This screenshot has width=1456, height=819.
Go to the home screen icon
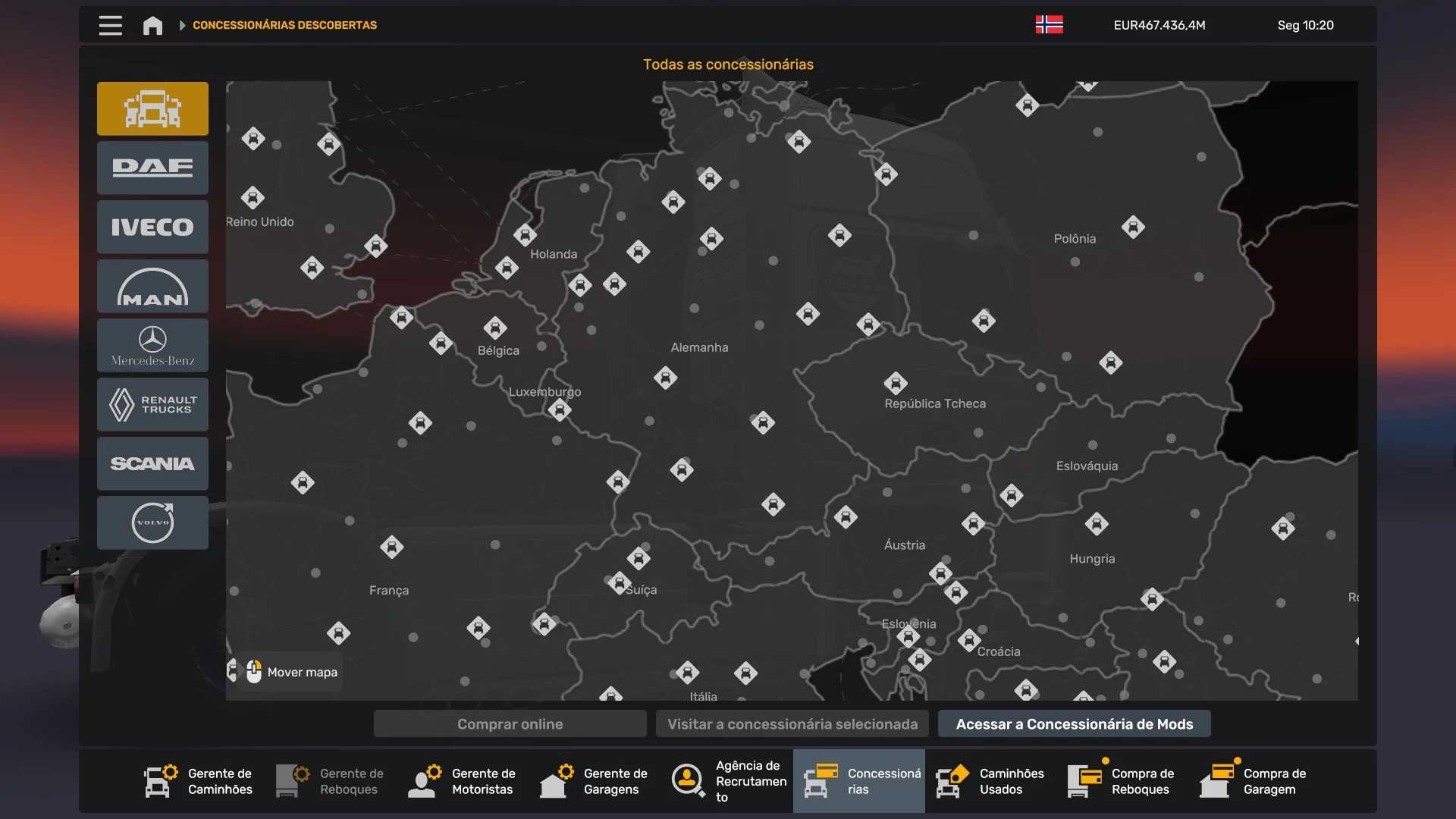[152, 25]
